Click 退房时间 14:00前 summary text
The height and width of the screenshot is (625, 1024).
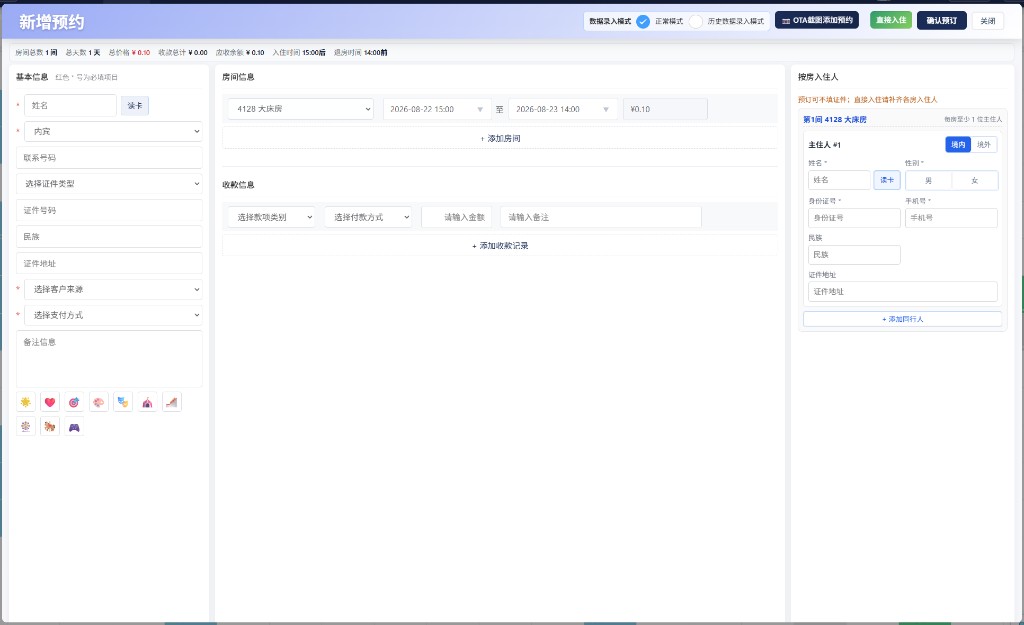point(360,52)
